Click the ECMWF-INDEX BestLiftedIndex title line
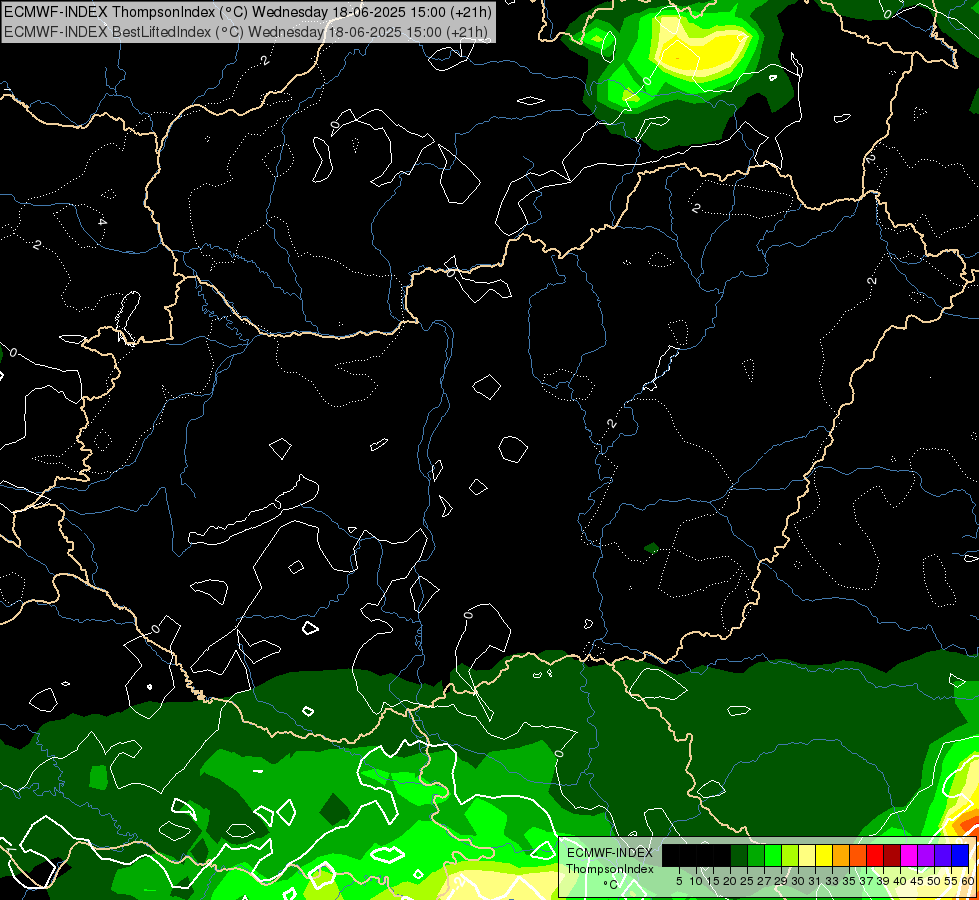 click(246, 32)
